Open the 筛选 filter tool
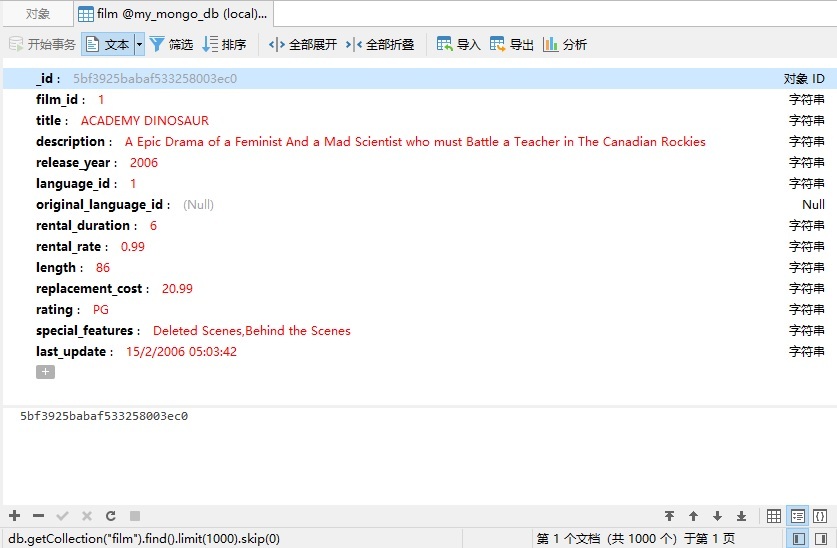Viewport: 837px width, 548px height. [171, 44]
